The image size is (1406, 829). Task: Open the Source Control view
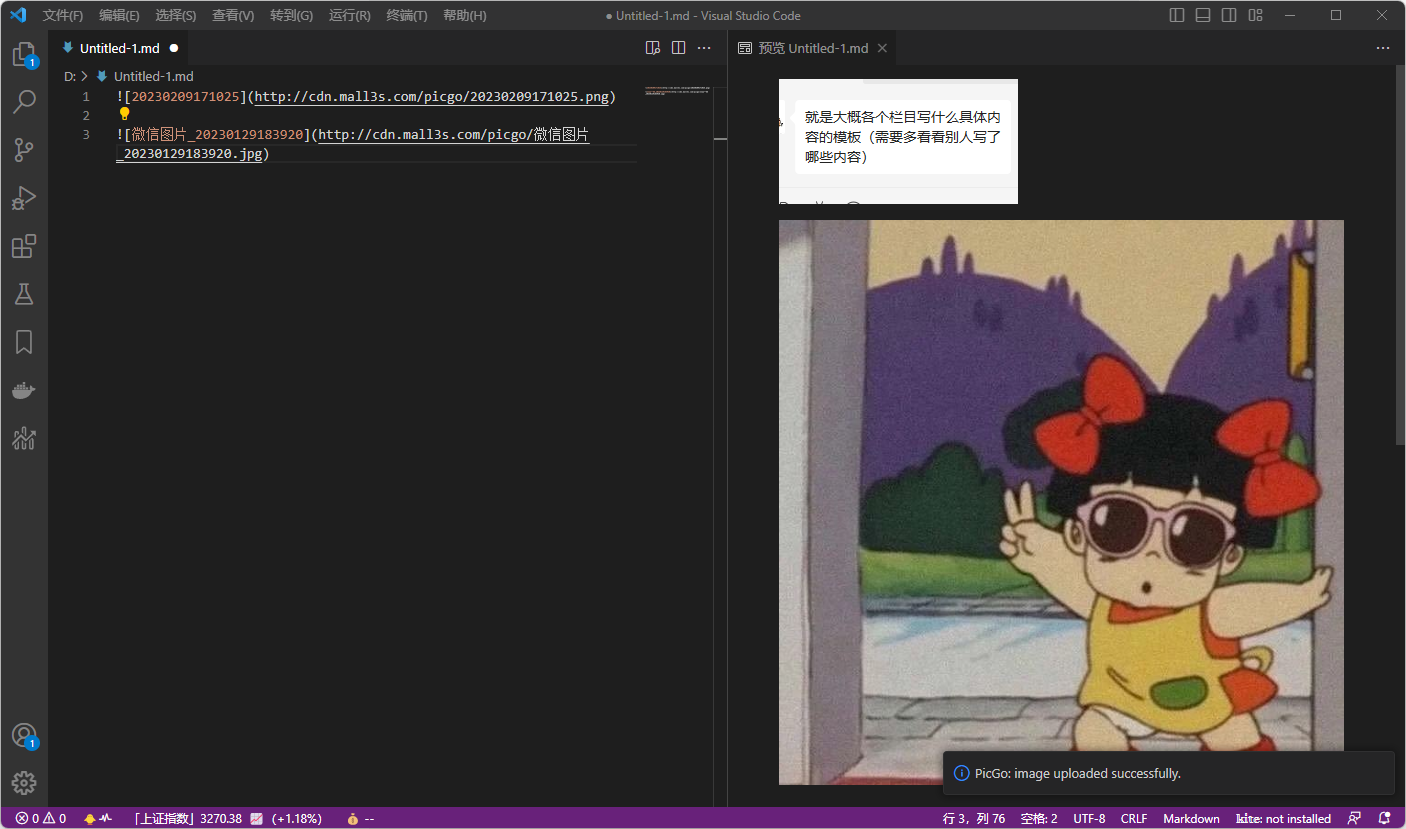[x=24, y=150]
